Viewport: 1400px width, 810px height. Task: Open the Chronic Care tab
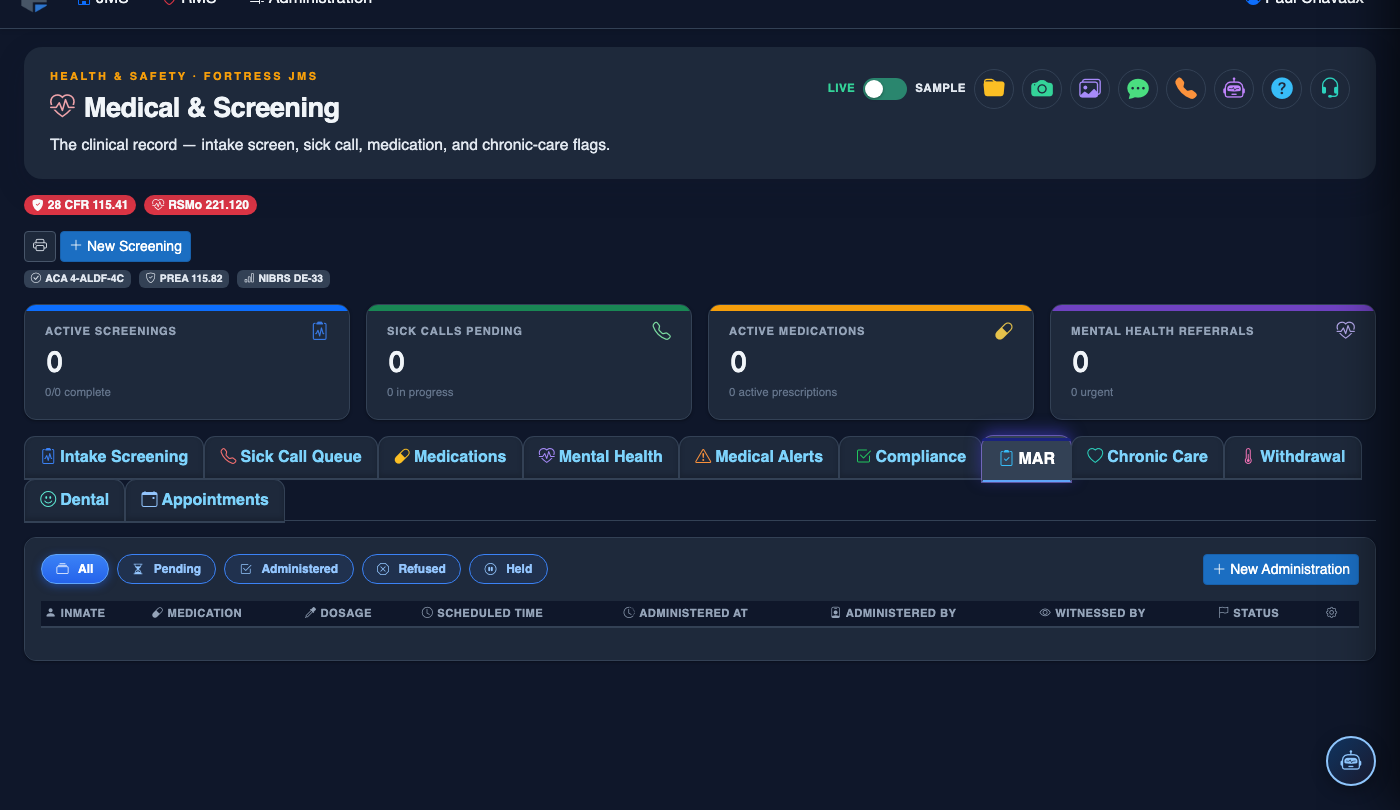tap(1147, 457)
